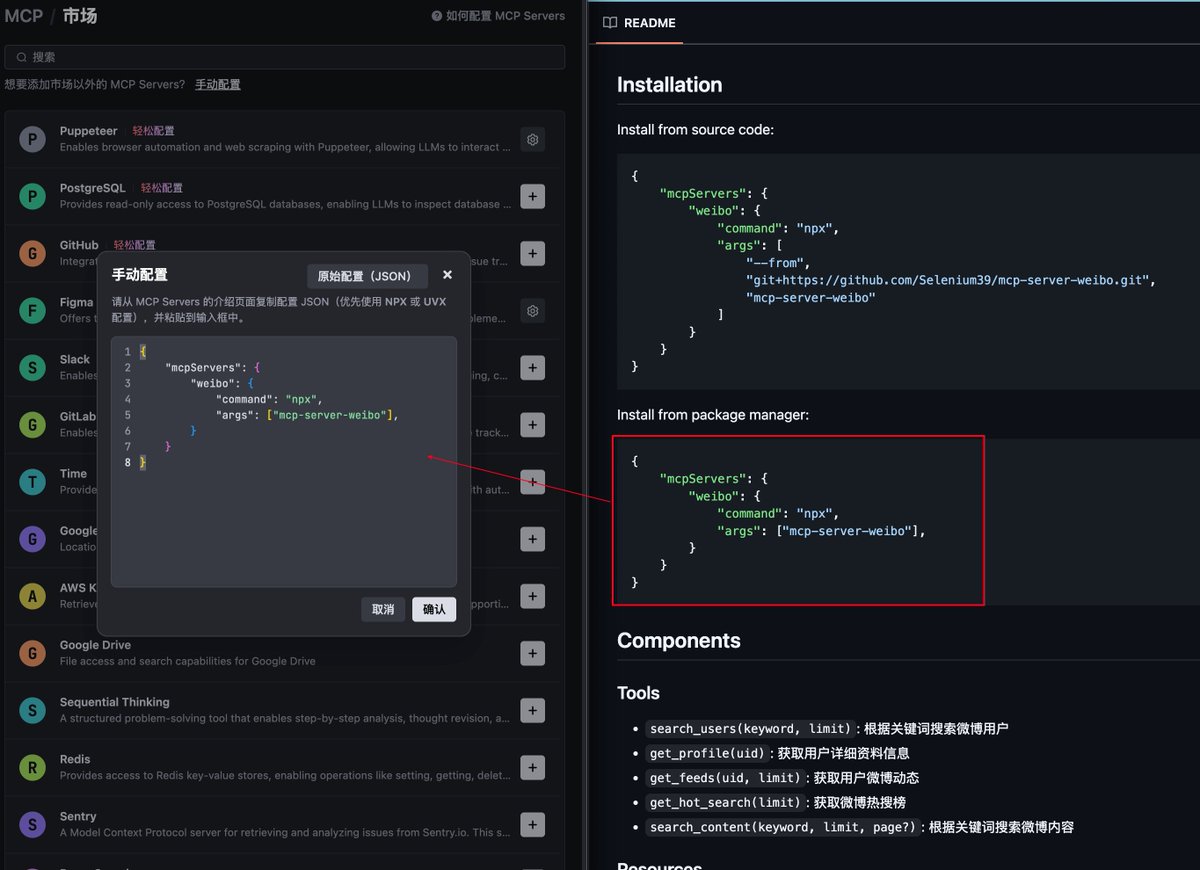Click the Sentry server name
Screen dimensions: 1200x870
click(x=78, y=816)
